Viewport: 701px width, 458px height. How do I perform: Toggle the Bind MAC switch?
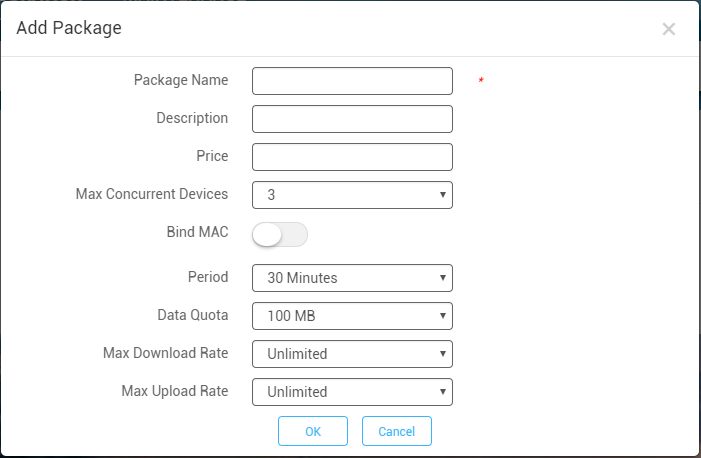280,234
